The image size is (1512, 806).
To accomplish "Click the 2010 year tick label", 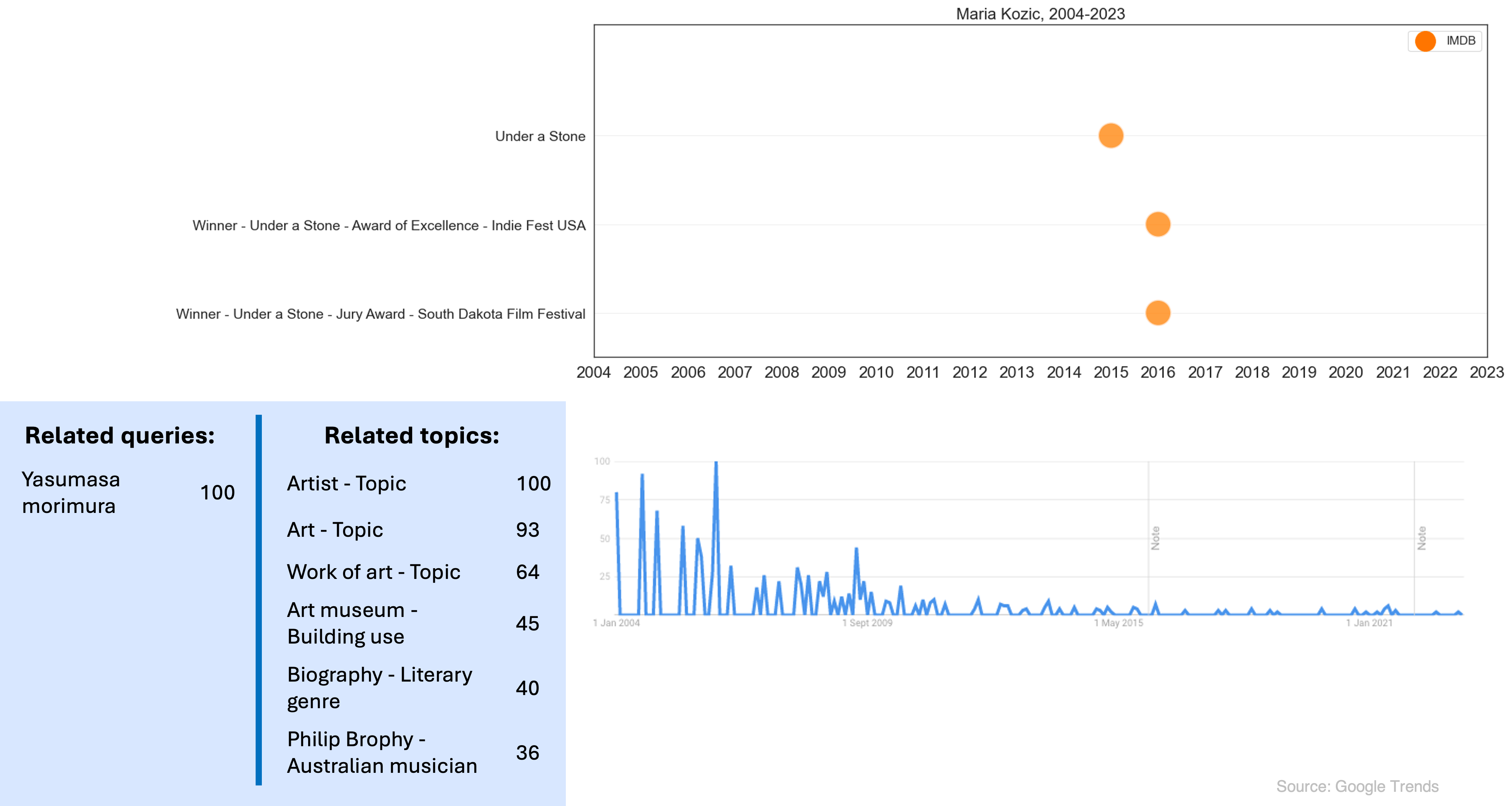I will 876,373.
